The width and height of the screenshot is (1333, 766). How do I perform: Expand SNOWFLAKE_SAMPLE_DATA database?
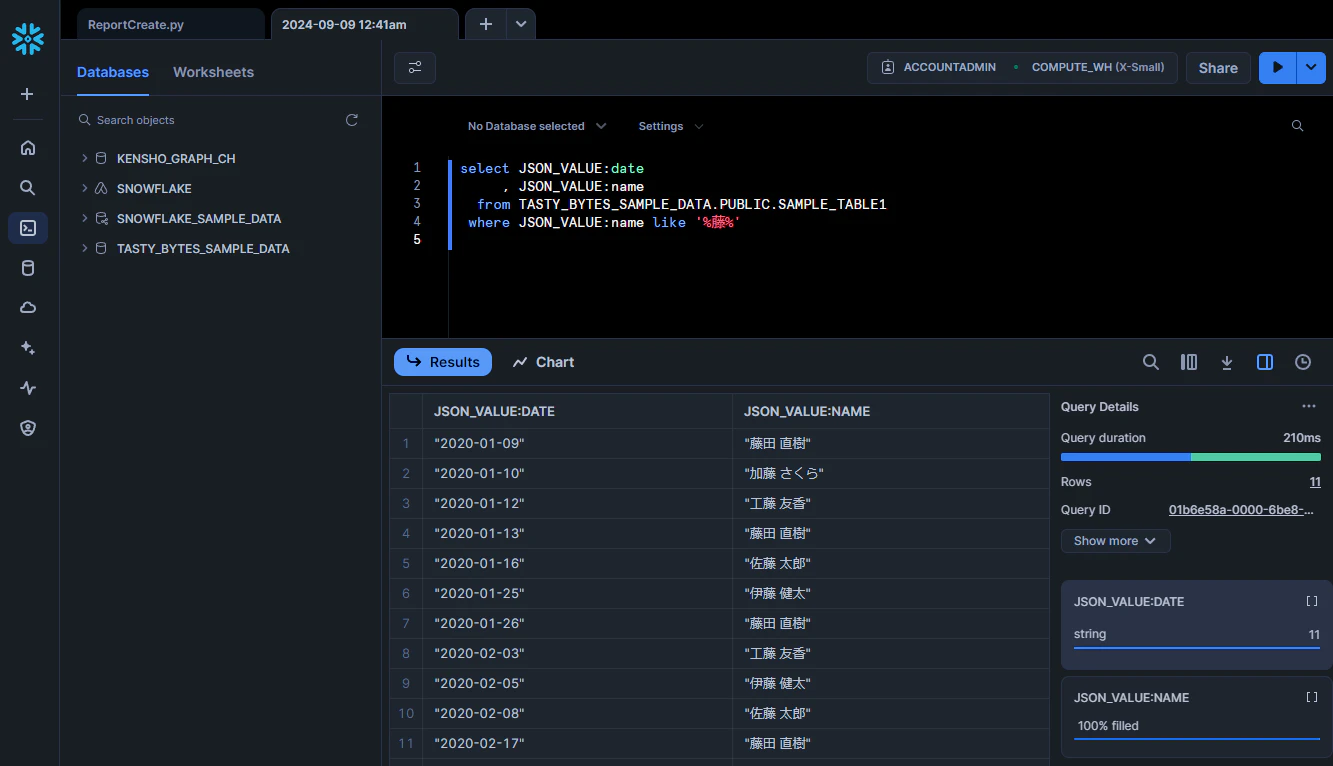(x=85, y=219)
